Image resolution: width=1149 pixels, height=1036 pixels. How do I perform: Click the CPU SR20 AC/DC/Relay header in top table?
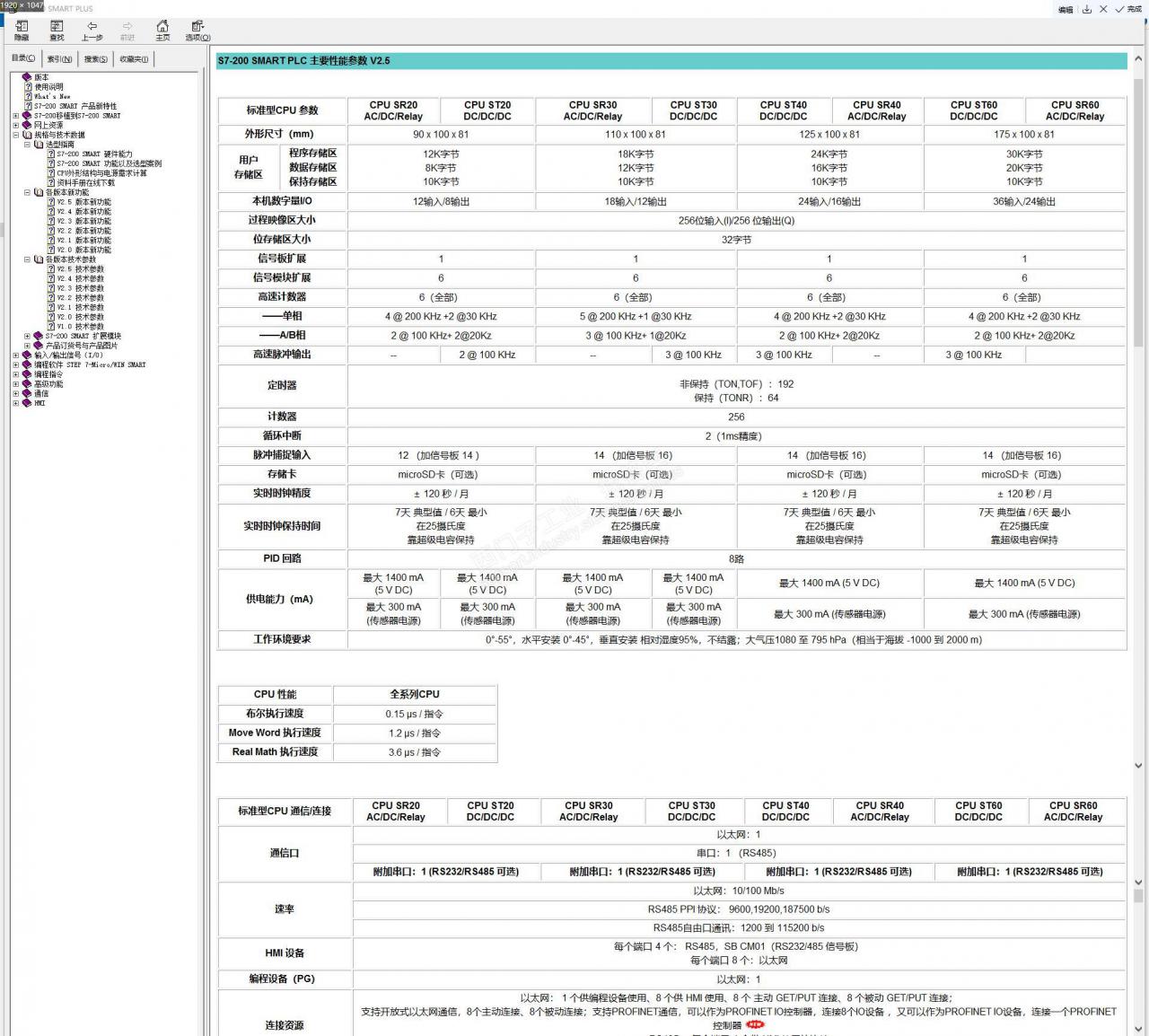tap(393, 110)
